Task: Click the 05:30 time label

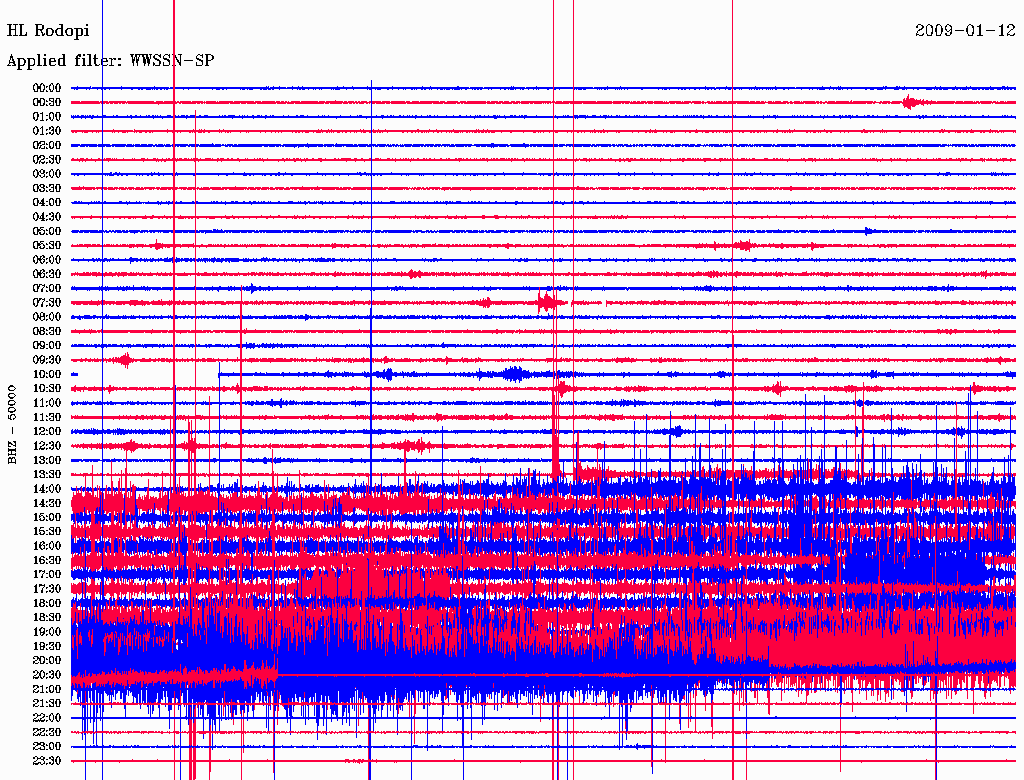Action: click(47, 246)
